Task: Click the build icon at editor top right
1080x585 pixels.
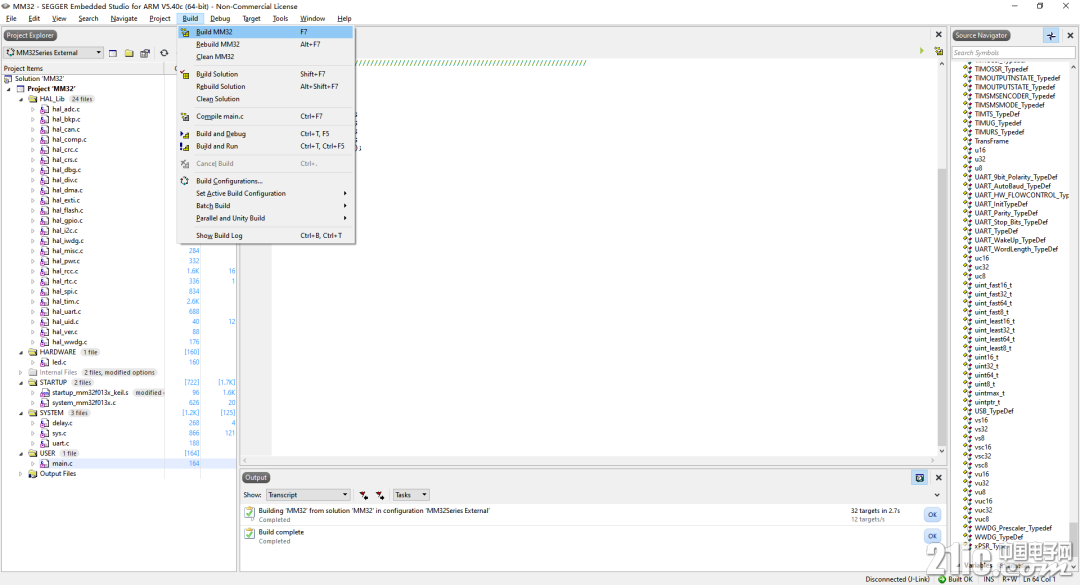Action: point(938,51)
